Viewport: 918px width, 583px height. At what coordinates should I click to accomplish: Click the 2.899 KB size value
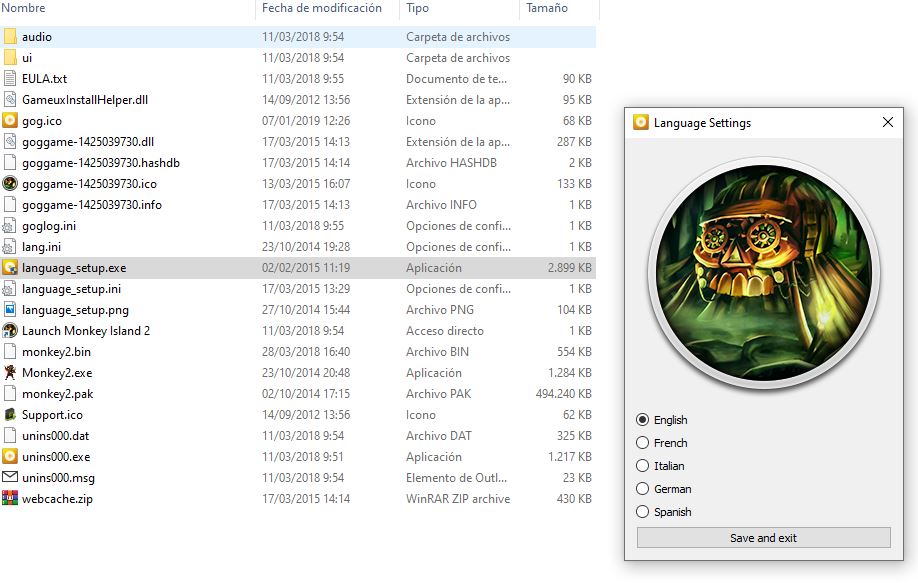pyautogui.click(x=570, y=268)
